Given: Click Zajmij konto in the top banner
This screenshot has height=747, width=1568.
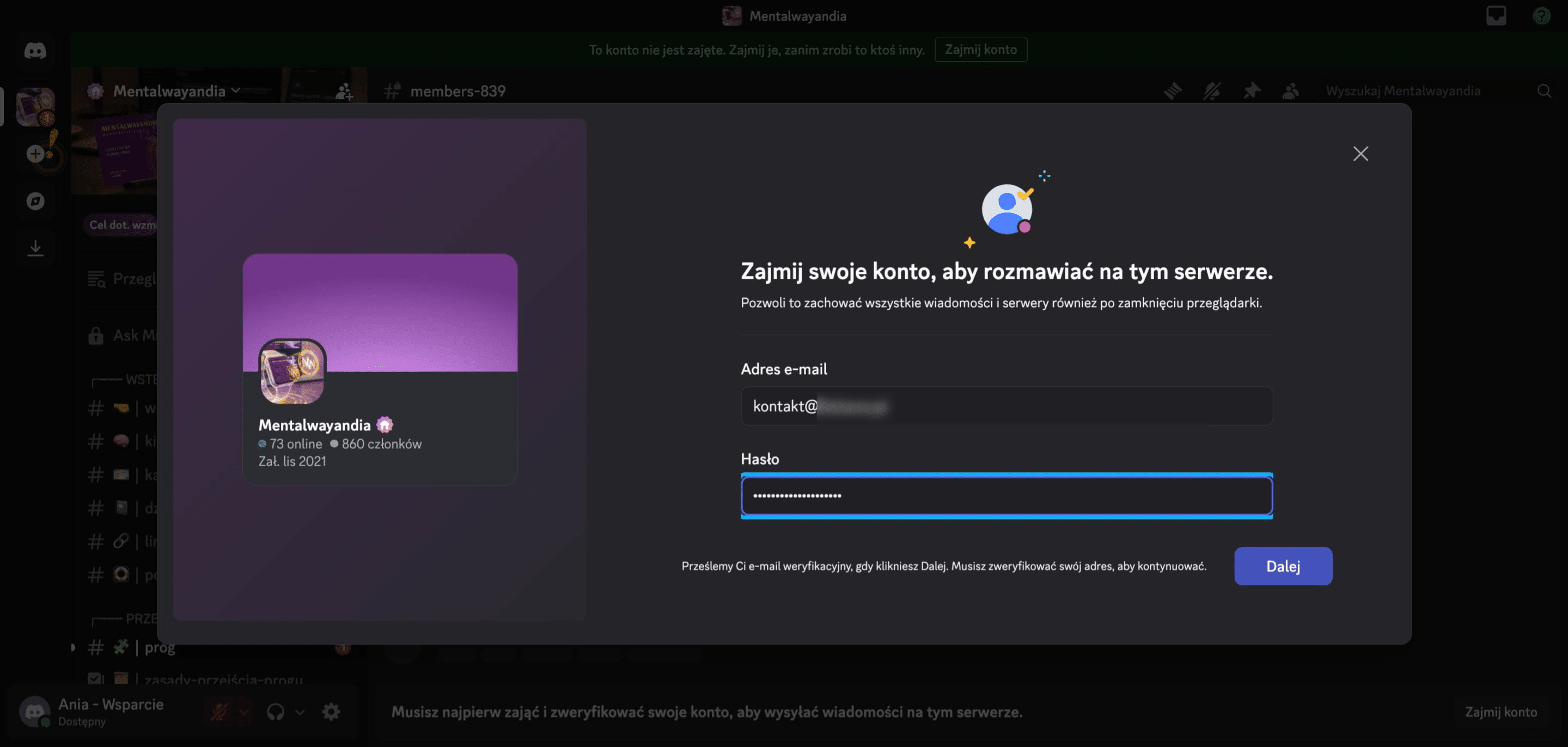Looking at the screenshot, I should pyautogui.click(x=980, y=50).
